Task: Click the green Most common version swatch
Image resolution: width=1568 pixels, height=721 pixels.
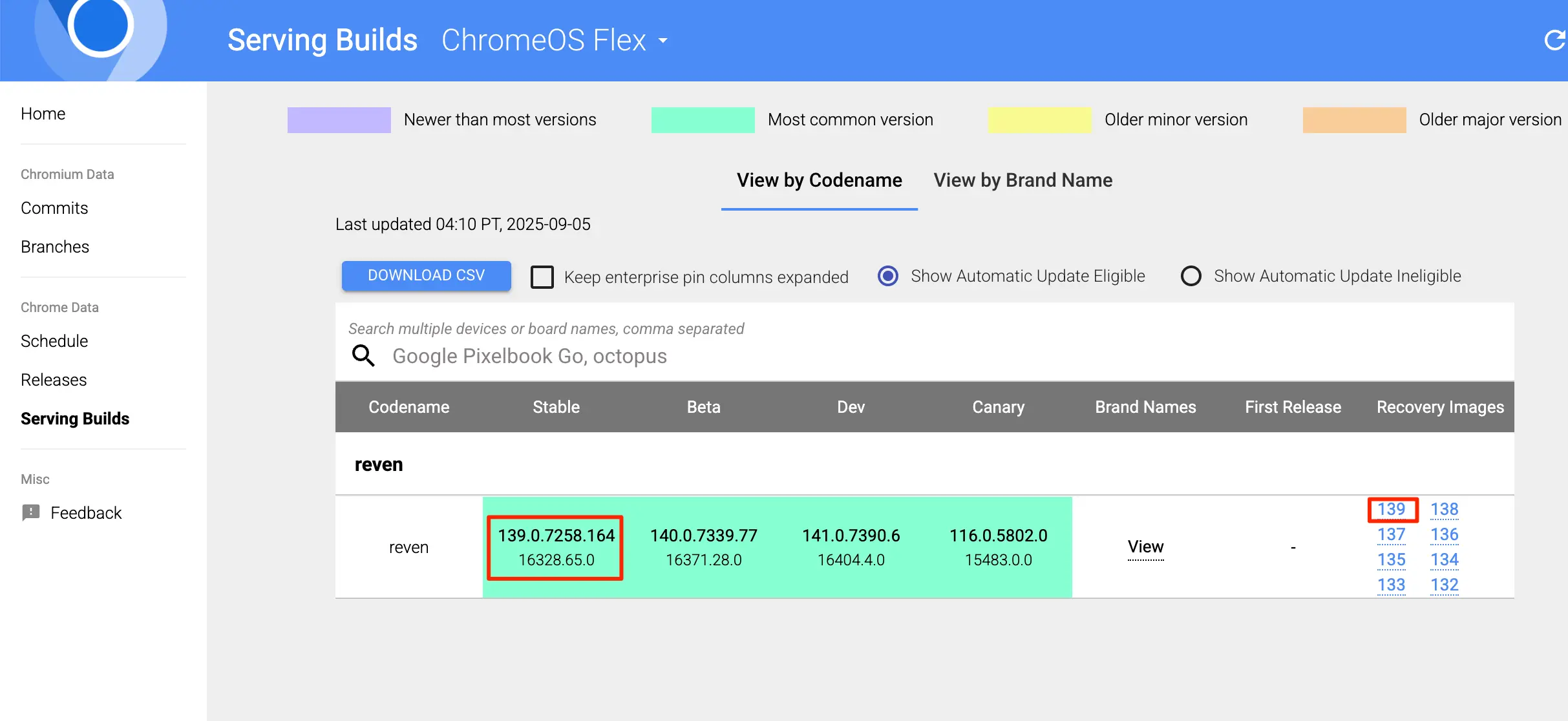Action: (703, 120)
